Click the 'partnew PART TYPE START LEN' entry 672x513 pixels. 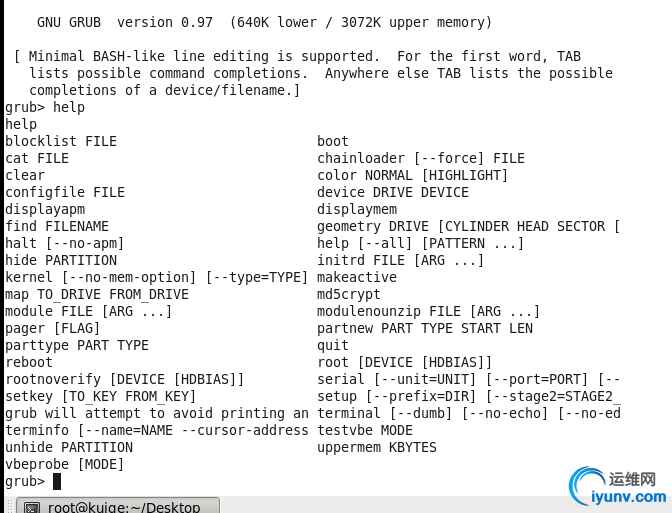(425, 328)
